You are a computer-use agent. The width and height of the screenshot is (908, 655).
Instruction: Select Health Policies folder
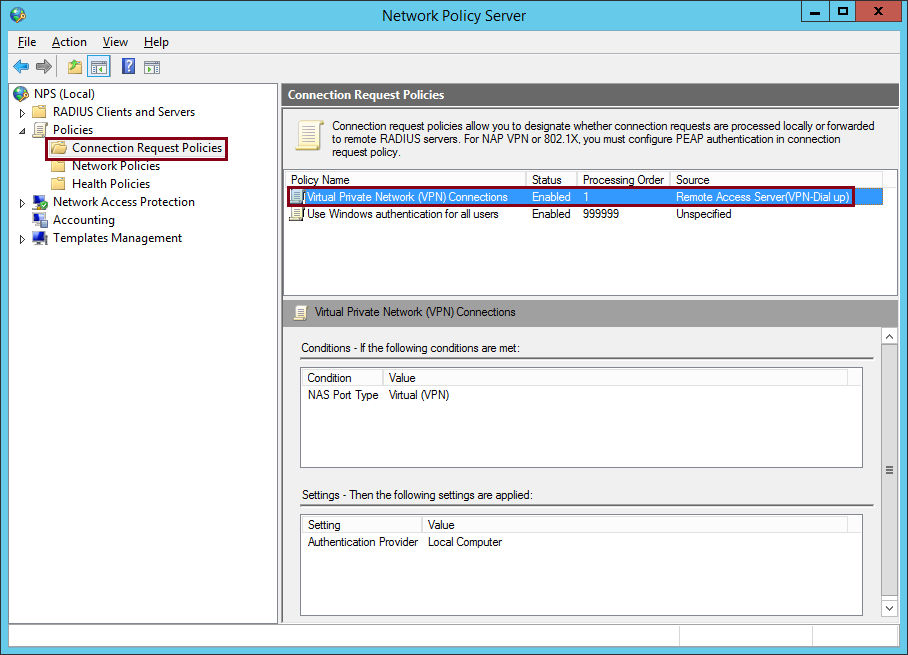[x=110, y=184]
